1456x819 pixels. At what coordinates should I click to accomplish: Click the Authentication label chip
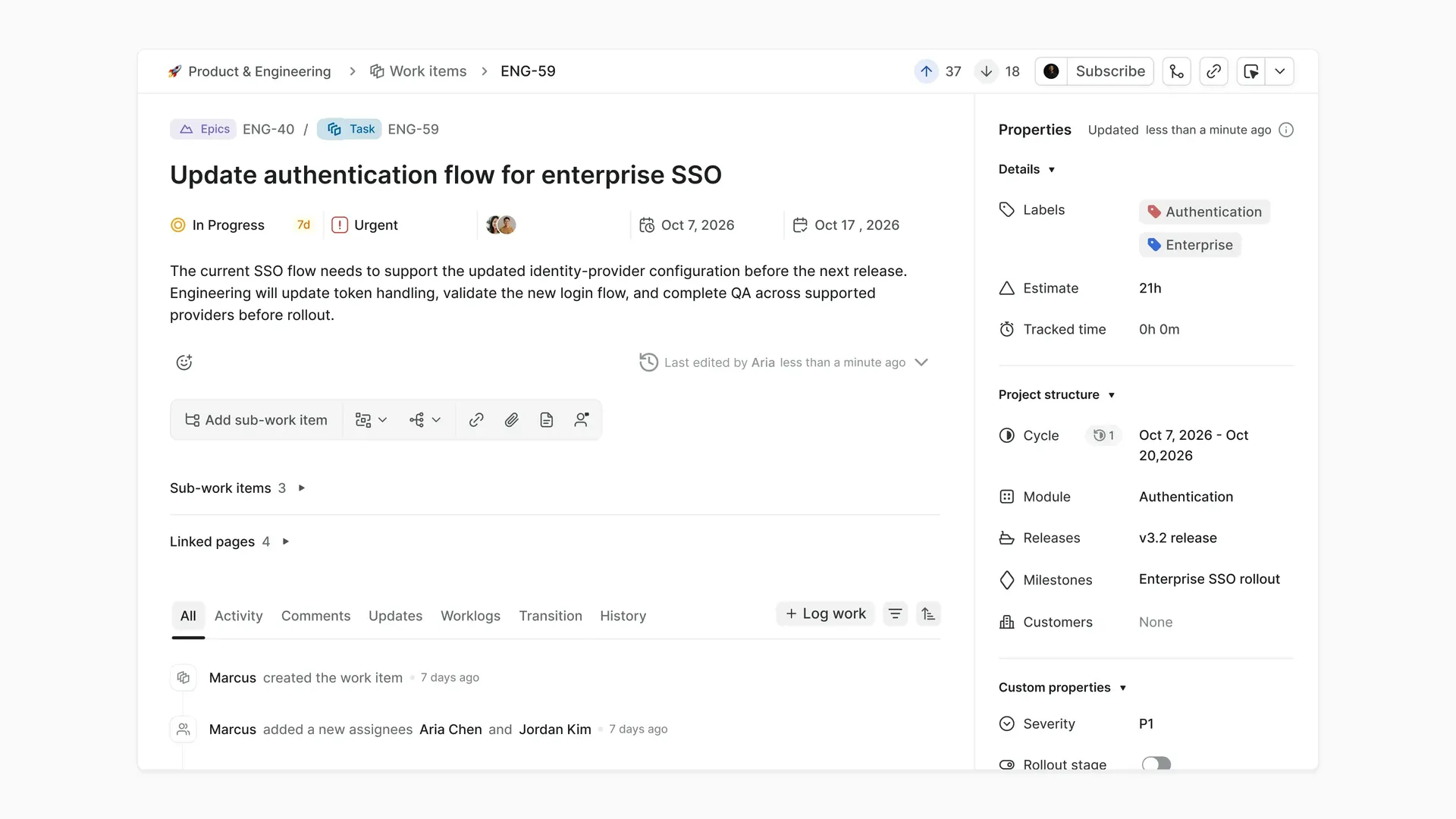coord(1204,212)
